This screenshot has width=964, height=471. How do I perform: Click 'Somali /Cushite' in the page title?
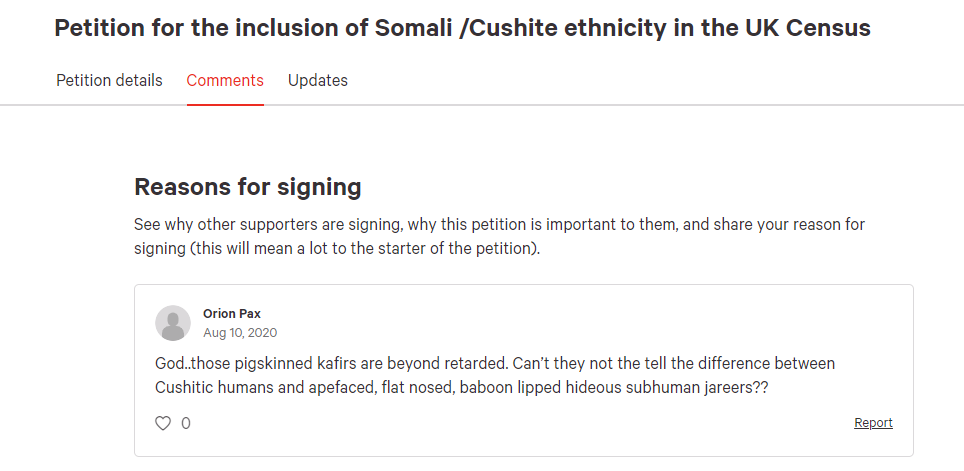tap(465, 28)
